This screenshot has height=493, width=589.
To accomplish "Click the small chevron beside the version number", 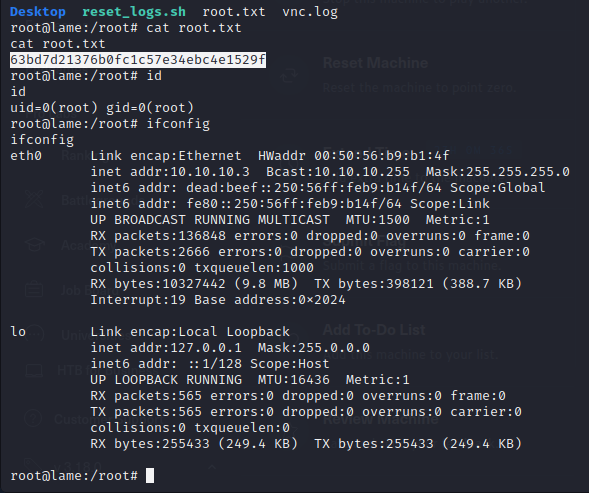I will point(212,467).
